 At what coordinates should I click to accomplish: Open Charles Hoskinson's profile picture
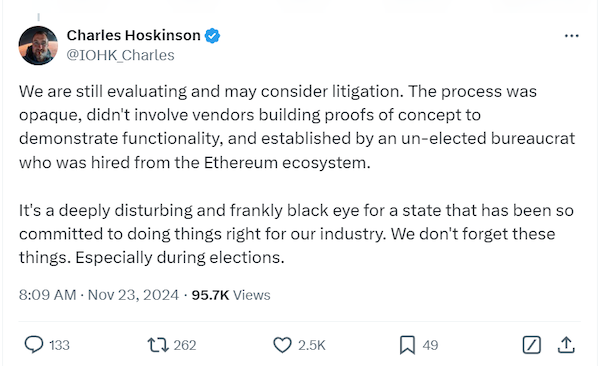[x=38, y=46]
